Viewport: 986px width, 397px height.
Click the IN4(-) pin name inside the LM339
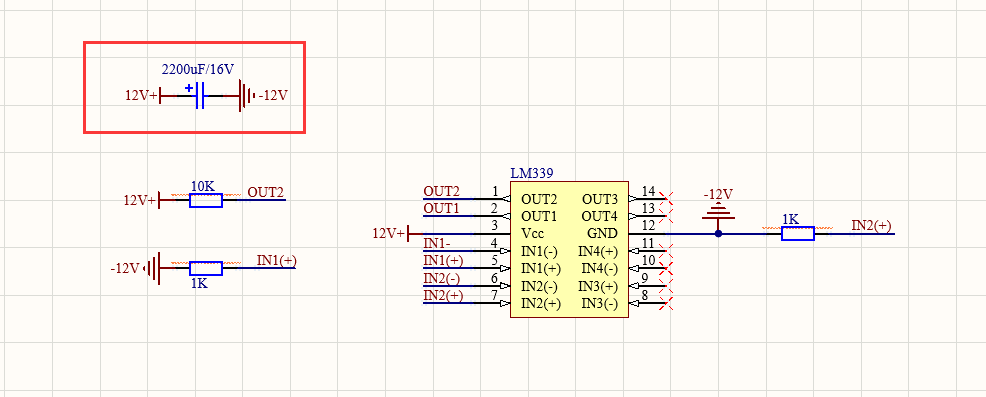click(600, 269)
